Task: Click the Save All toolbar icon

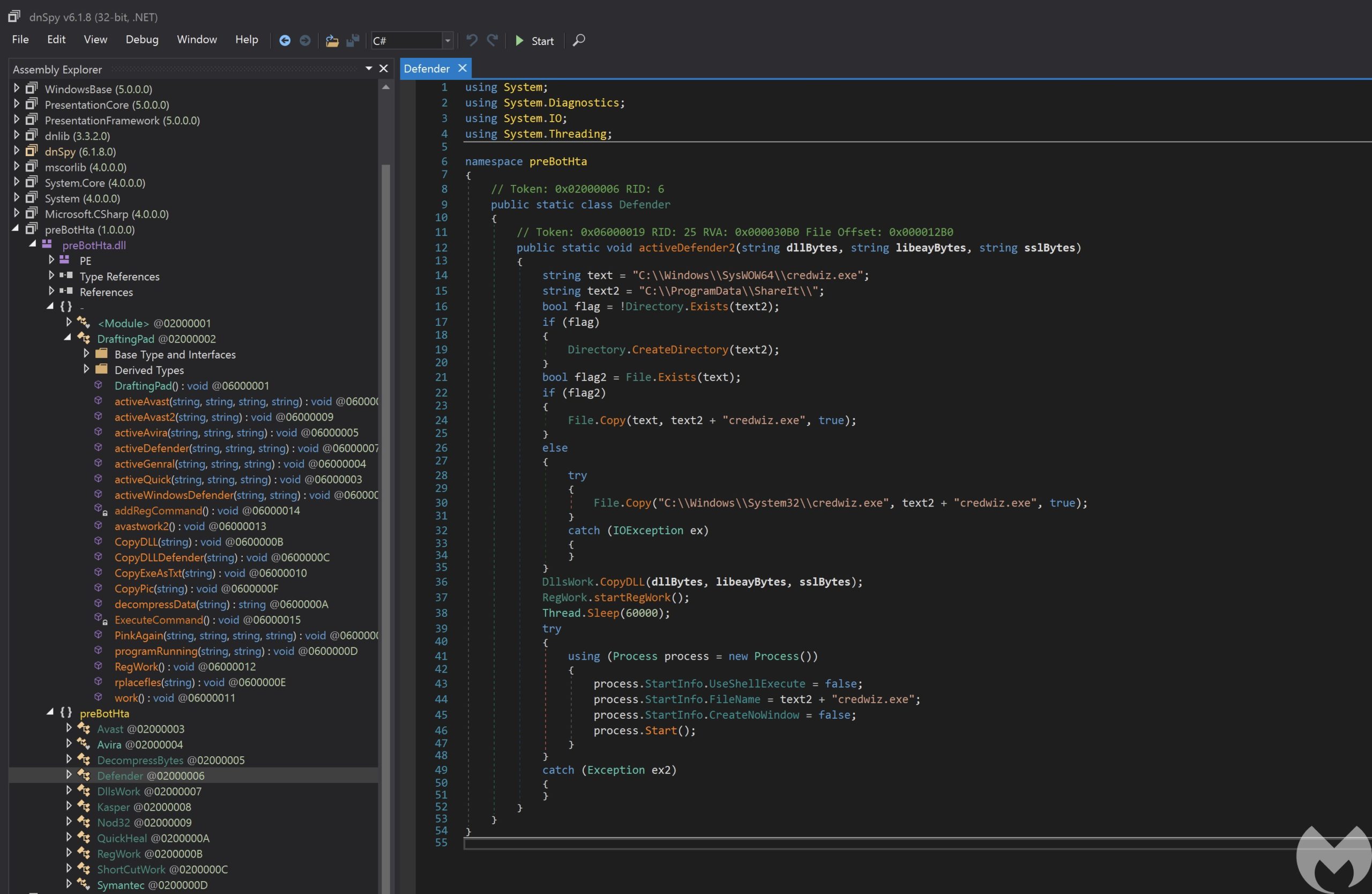Action: (353, 40)
